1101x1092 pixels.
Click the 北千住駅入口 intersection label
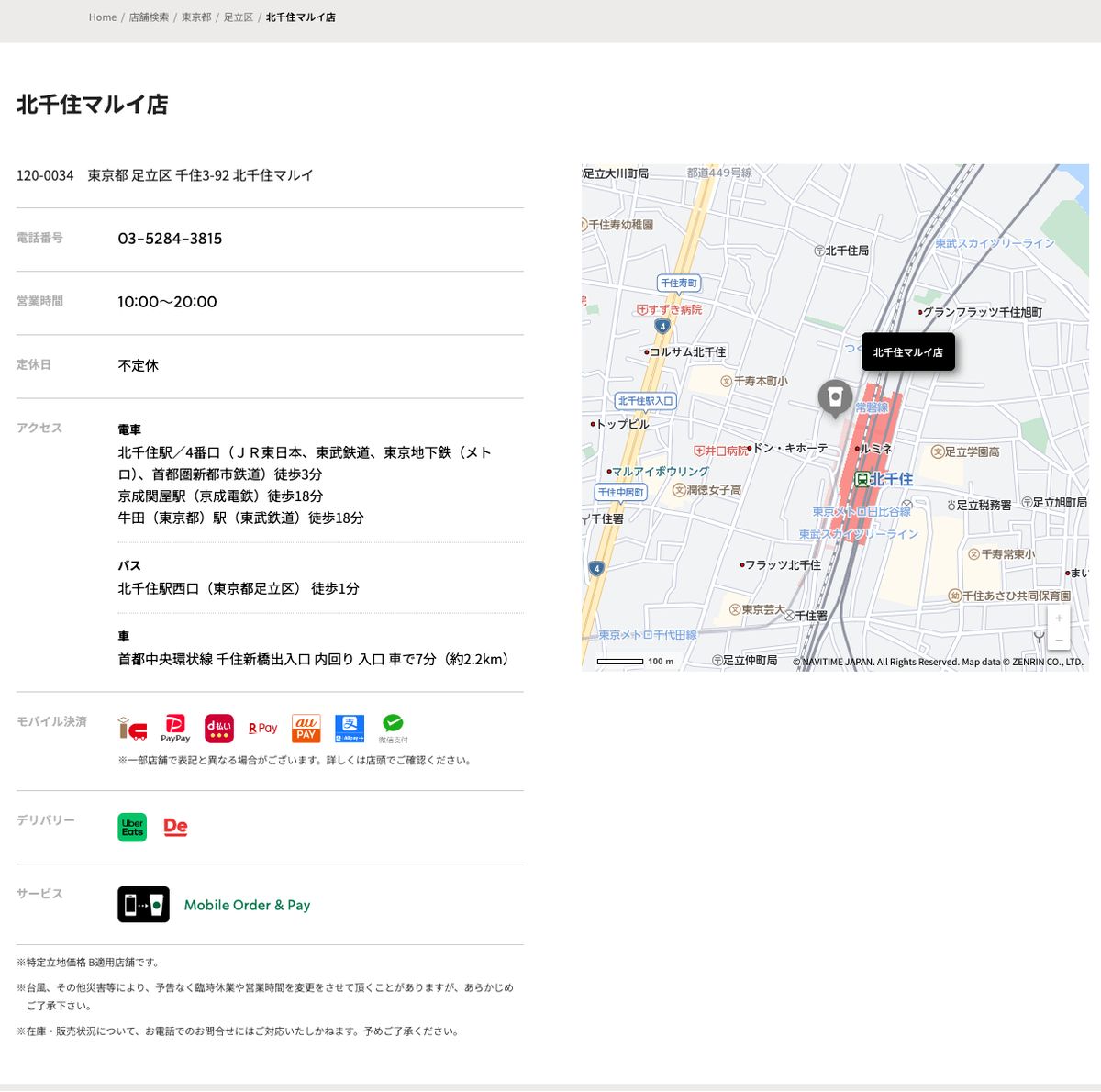[x=646, y=401]
